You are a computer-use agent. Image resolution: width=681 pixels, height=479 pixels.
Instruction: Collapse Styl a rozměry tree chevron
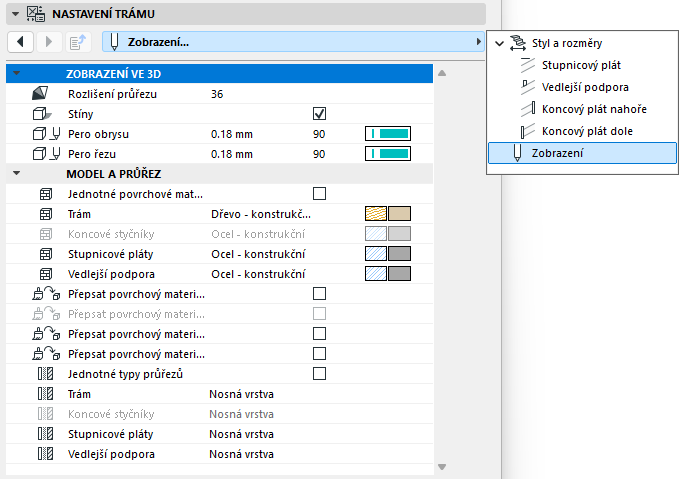pyautogui.click(x=499, y=43)
